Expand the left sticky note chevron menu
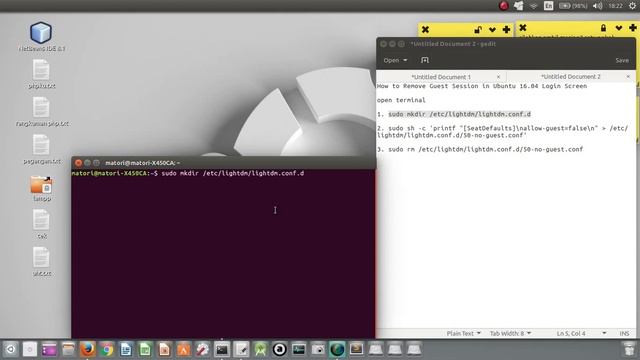 tap(493, 29)
